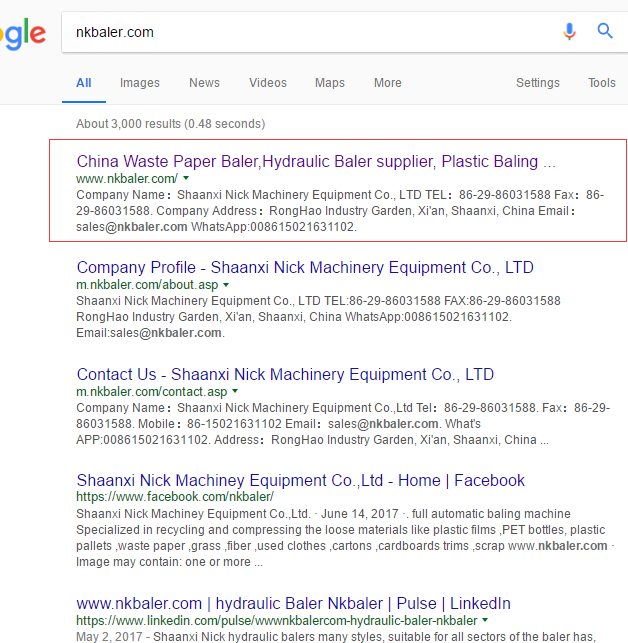Screen dimensions: 628x643
Task: Click the May 2, 2017 LinkedIn snippet text
Action: pyautogui.click(x=336, y=637)
